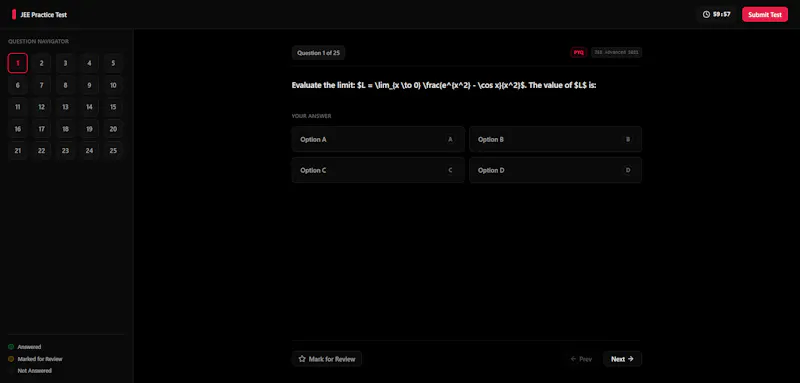Click the 'Marked for Review' legend label

click(40, 359)
